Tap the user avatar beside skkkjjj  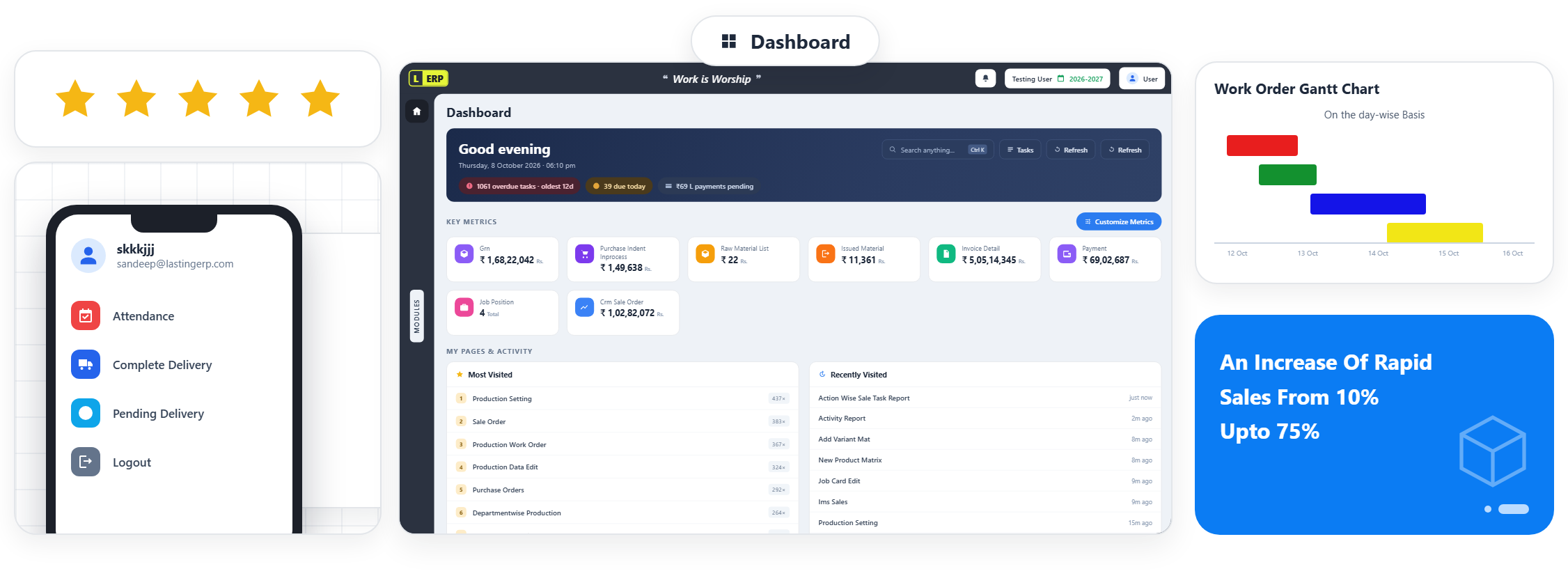[x=88, y=256]
